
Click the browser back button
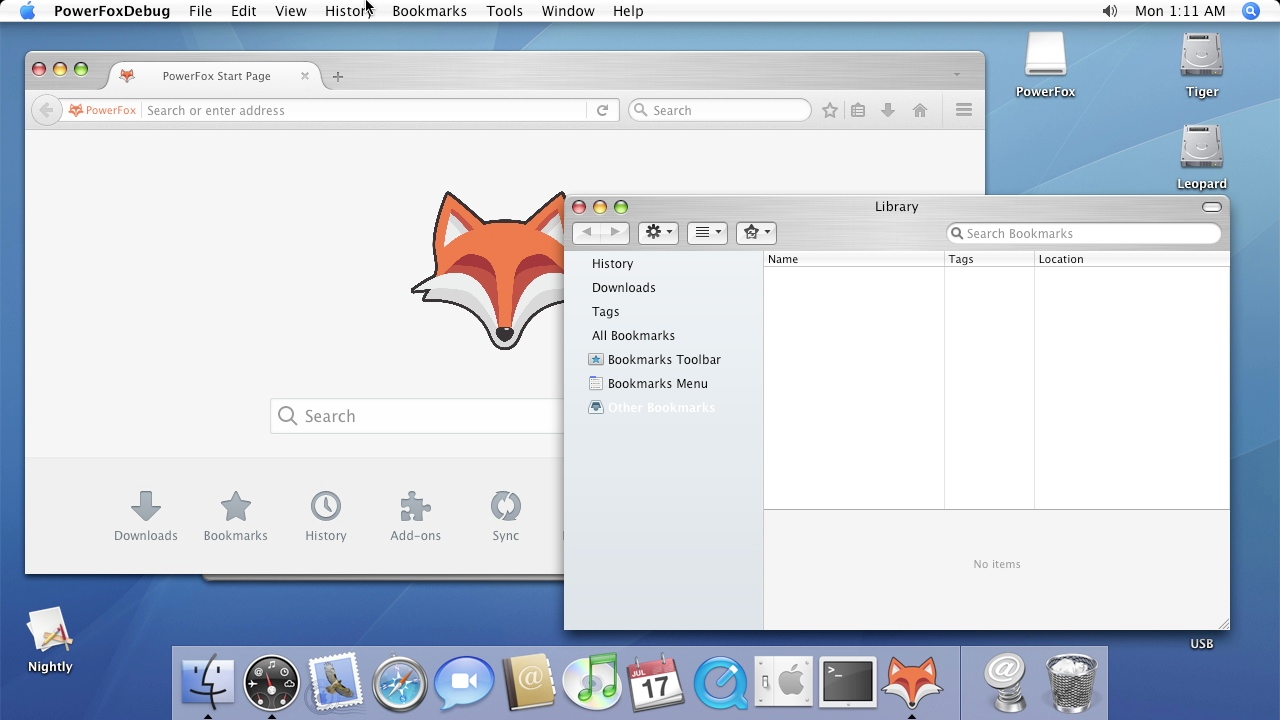pos(46,110)
